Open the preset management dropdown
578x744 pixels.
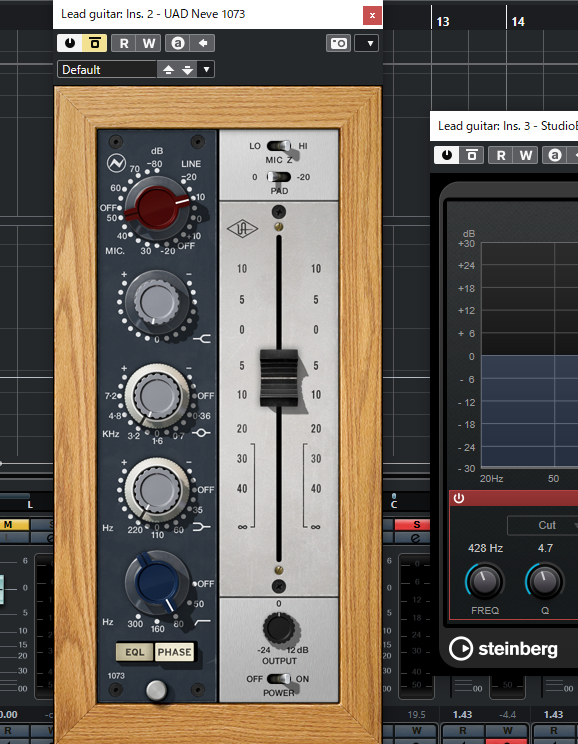pos(206,70)
